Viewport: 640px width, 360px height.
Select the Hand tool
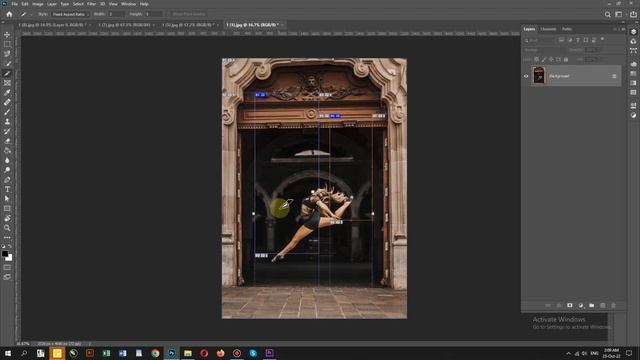[x=7, y=218]
